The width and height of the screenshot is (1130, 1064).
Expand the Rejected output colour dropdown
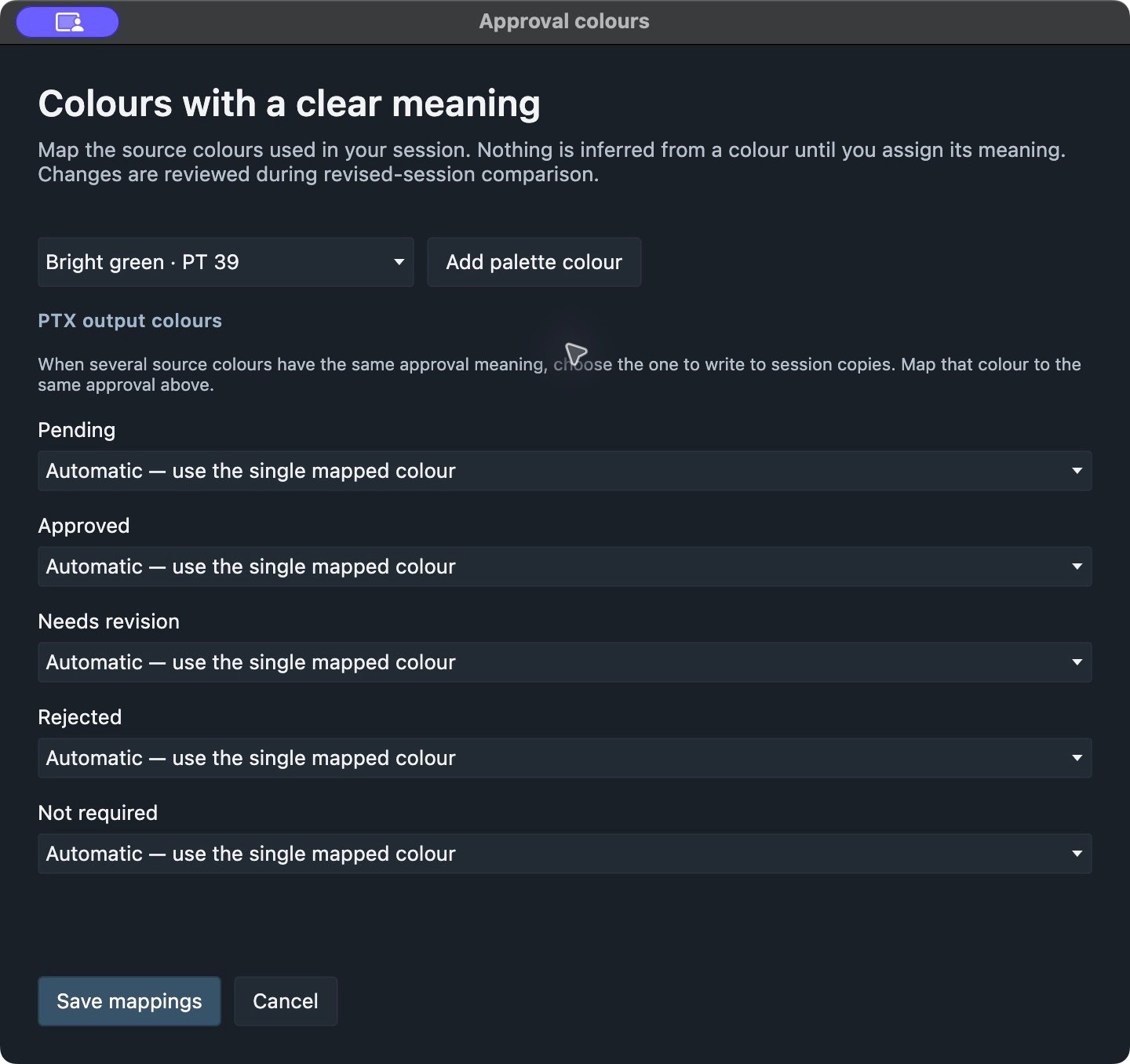coord(565,758)
